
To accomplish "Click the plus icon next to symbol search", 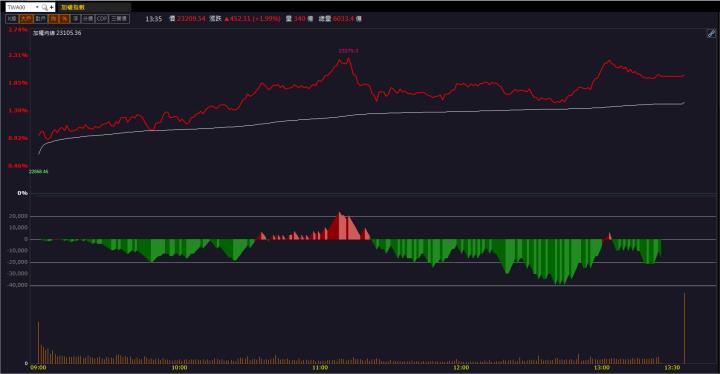I will (51, 7).
